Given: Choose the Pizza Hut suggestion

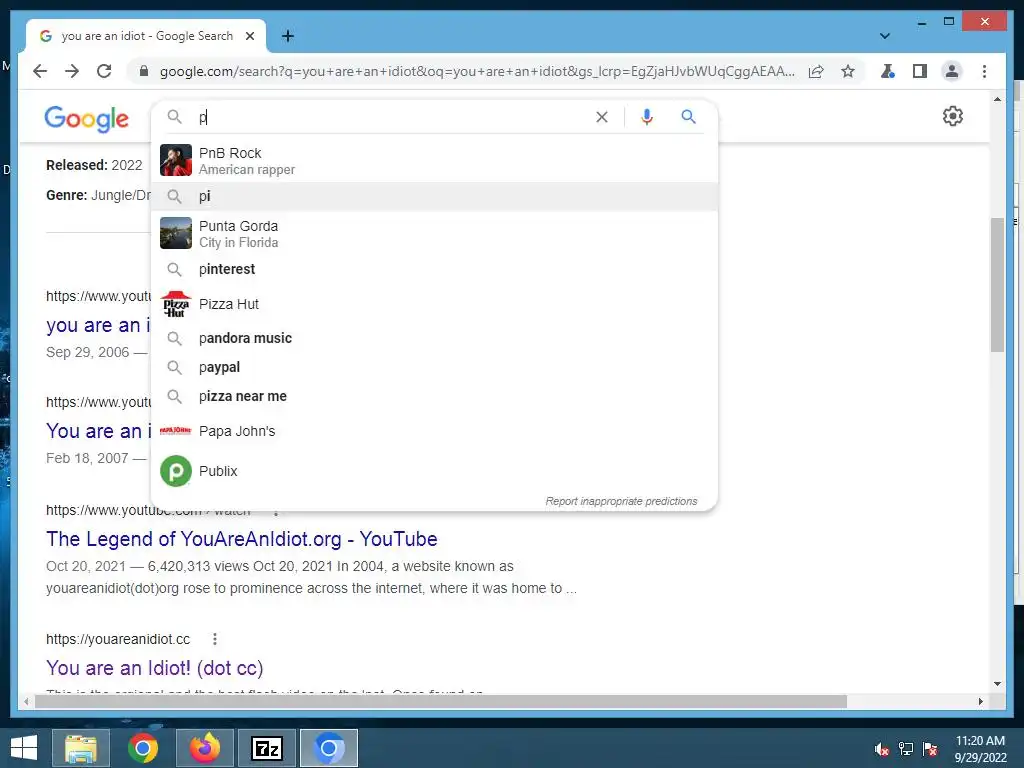Looking at the screenshot, I should [434, 304].
